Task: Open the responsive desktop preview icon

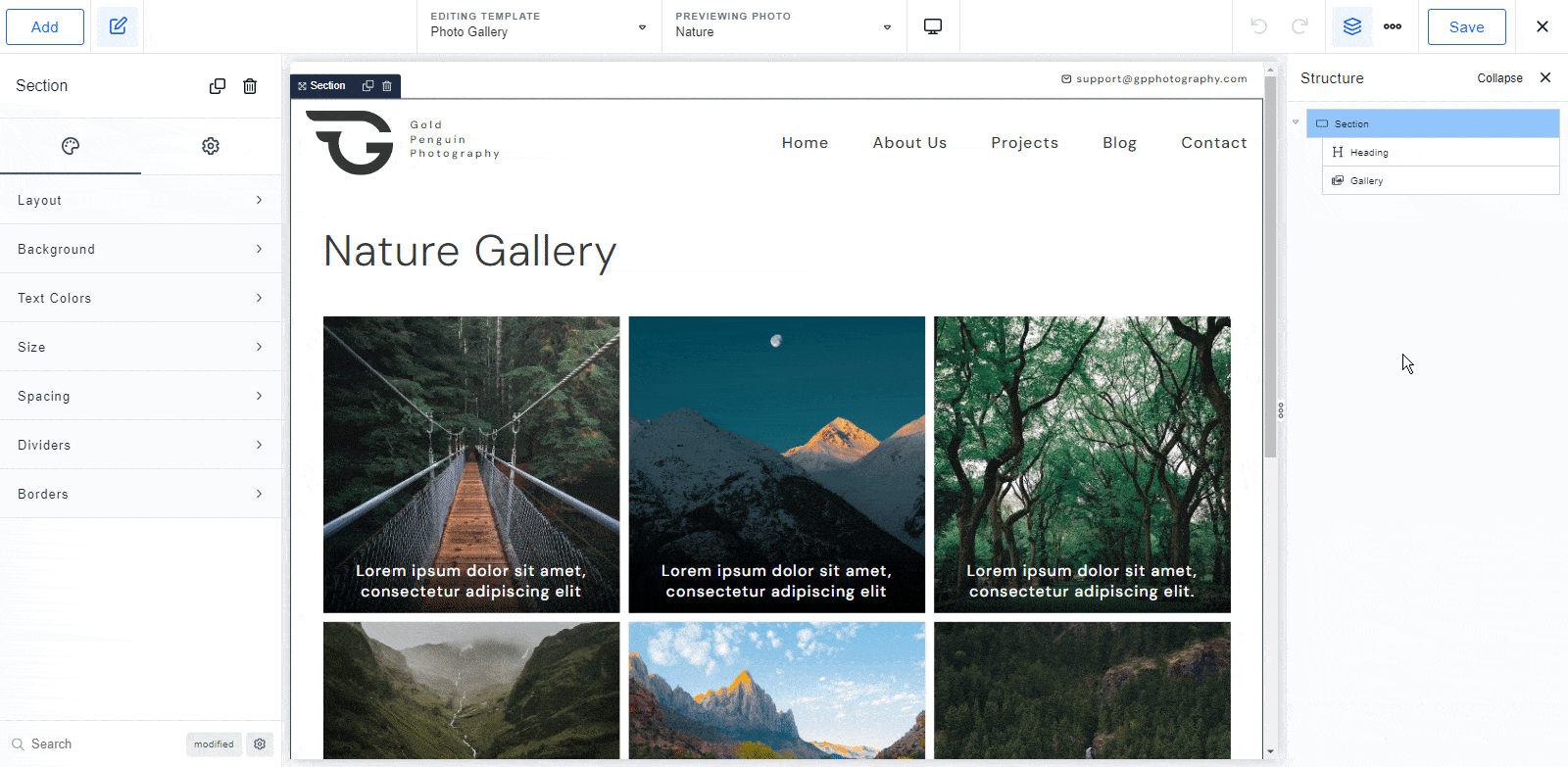Action: click(x=933, y=26)
